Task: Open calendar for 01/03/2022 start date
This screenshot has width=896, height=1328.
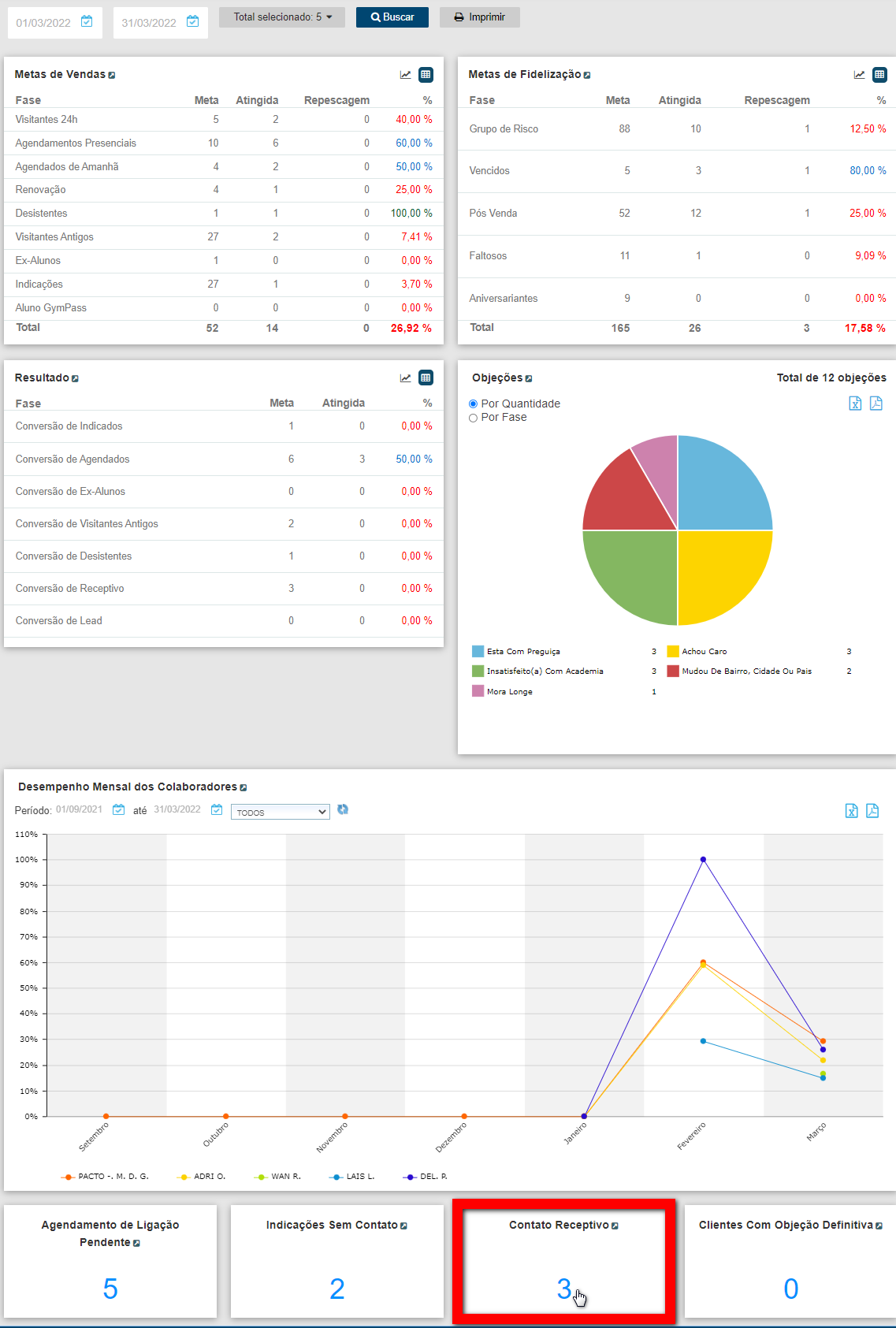Action: pos(87,21)
